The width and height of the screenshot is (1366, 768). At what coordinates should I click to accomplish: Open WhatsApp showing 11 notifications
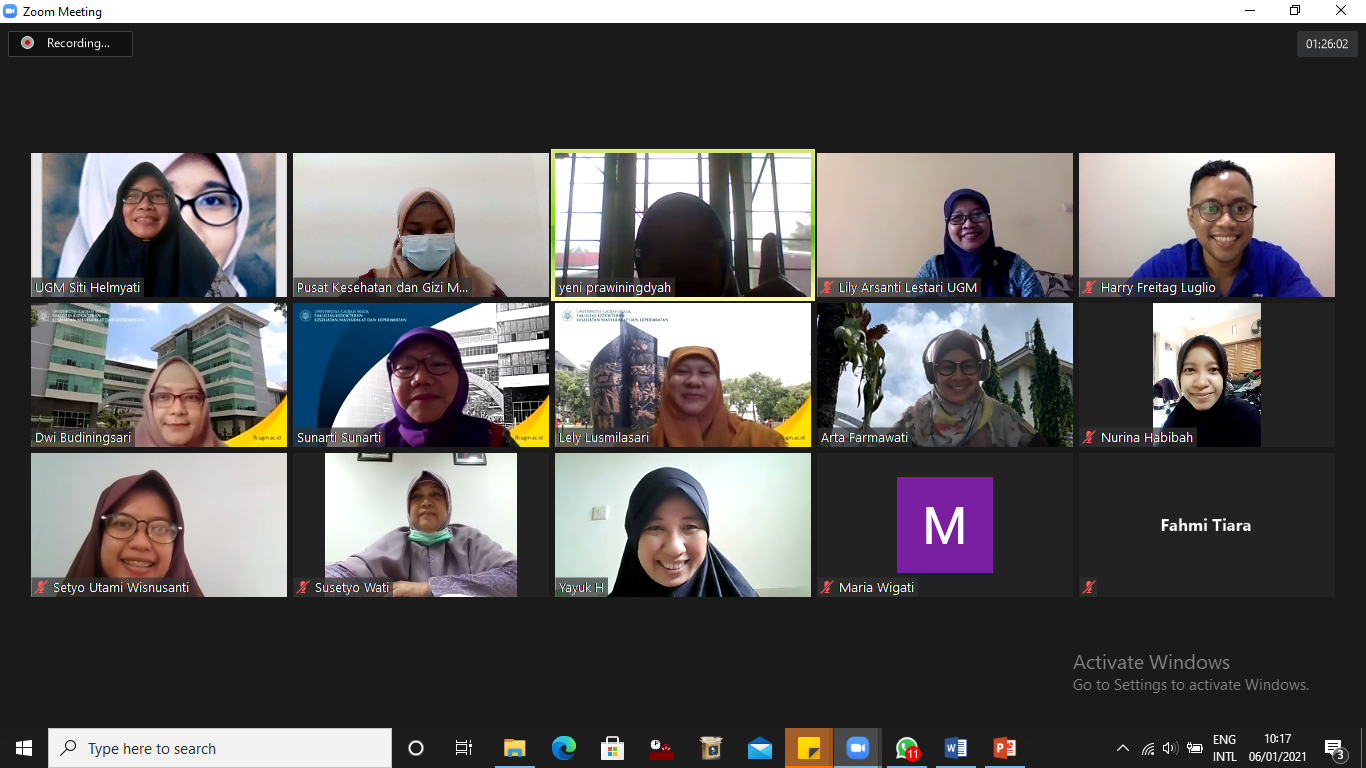[x=906, y=747]
